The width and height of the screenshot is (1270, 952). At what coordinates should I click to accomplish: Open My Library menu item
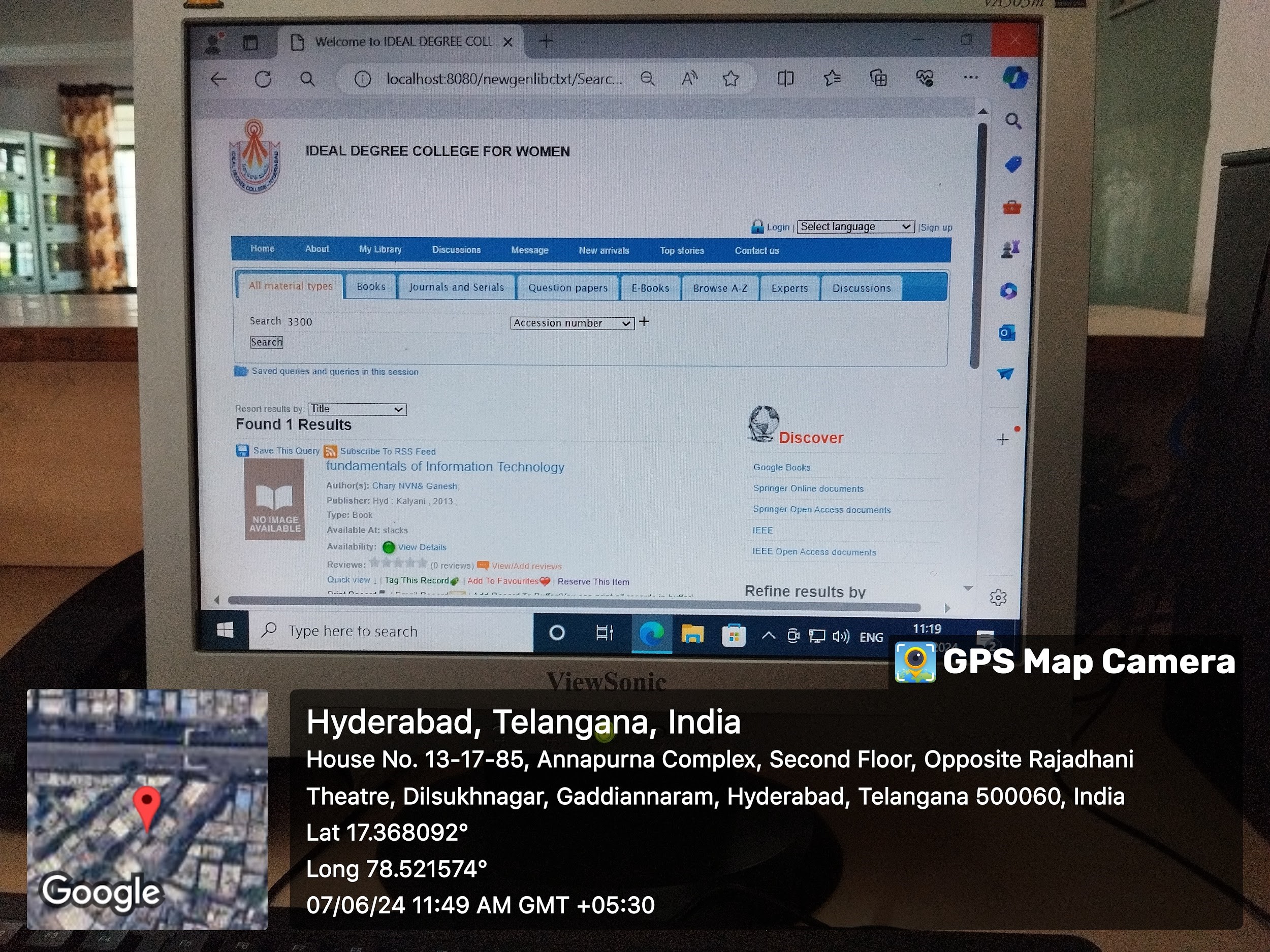click(380, 250)
